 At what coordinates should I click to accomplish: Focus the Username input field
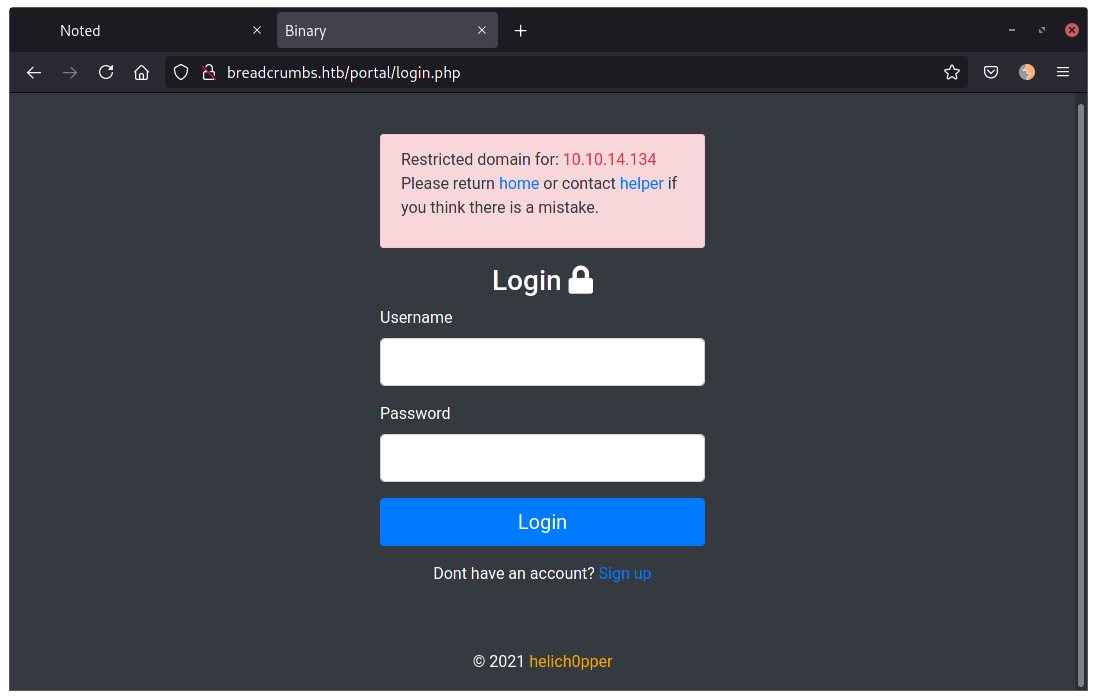(x=542, y=361)
